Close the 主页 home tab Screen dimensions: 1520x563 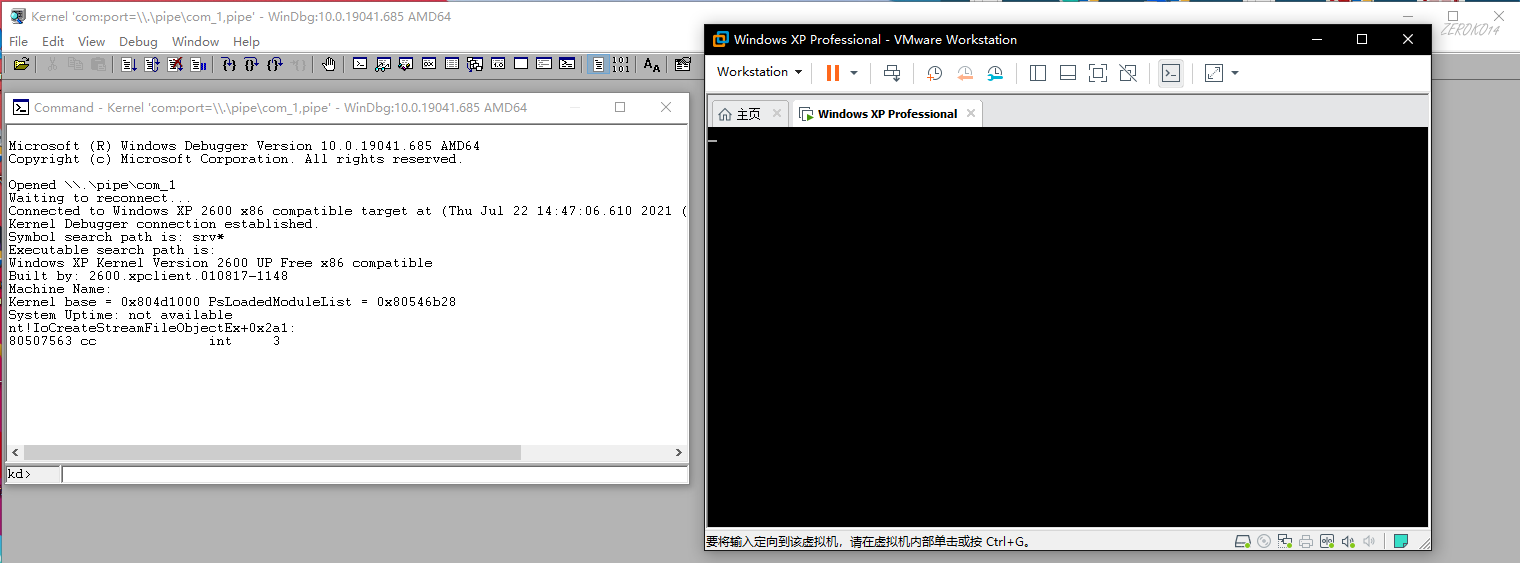click(x=776, y=114)
